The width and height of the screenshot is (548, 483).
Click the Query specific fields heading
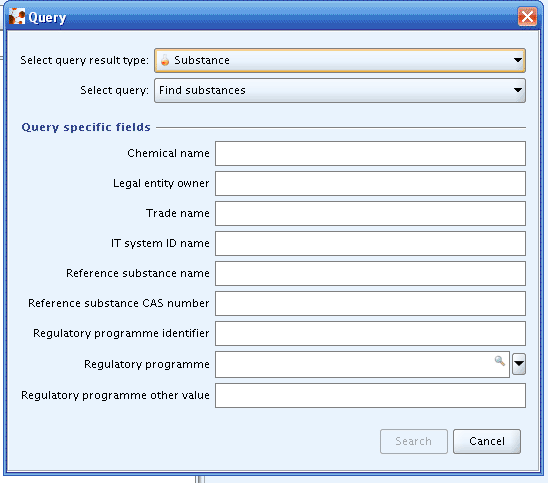[86, 127]
